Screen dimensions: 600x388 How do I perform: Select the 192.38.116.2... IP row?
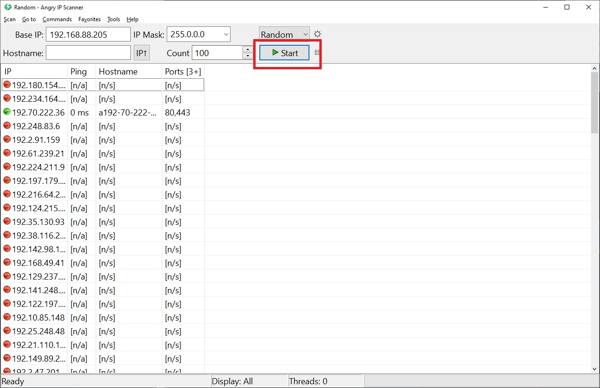103,235
